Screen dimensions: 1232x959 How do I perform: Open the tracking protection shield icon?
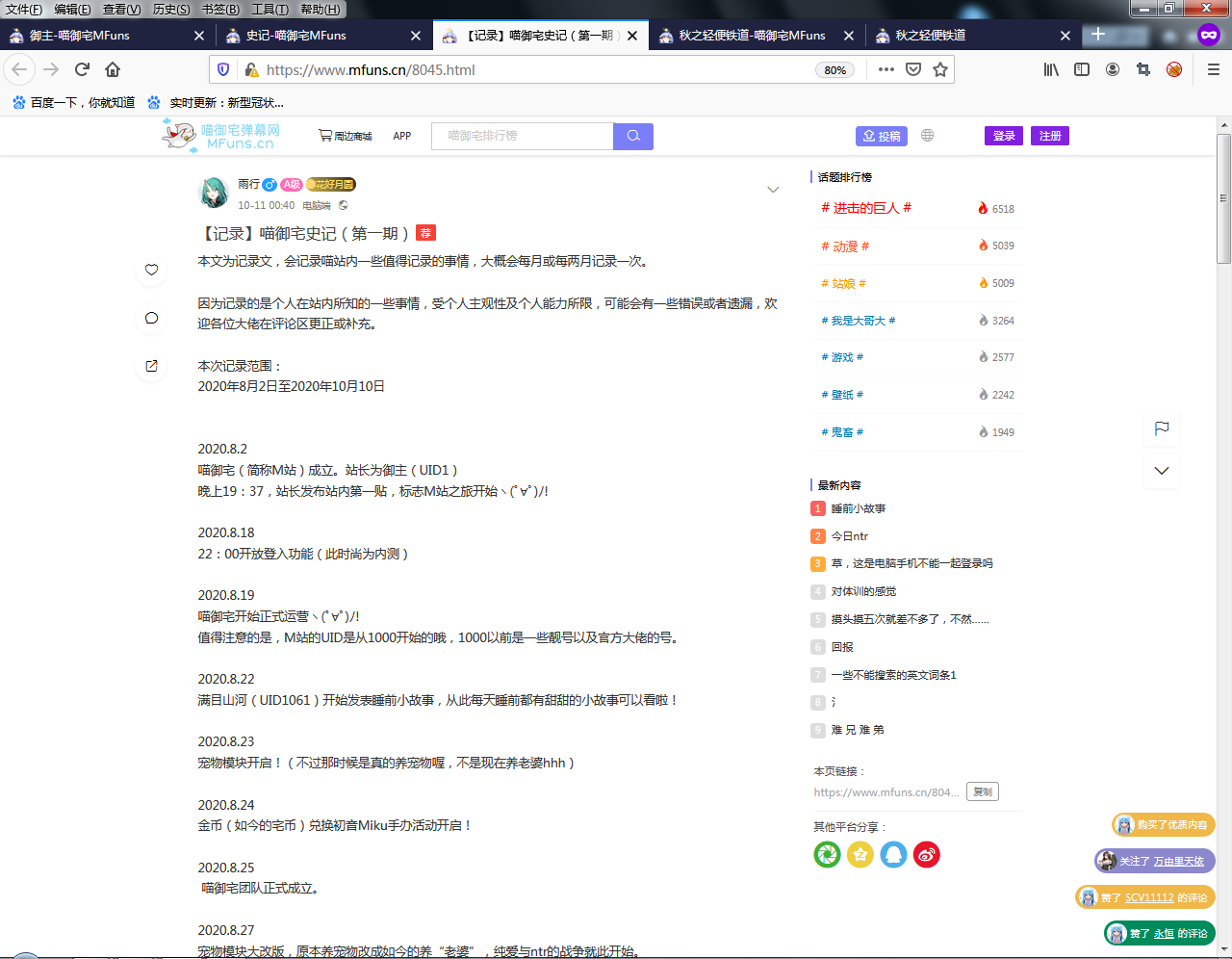223,69
